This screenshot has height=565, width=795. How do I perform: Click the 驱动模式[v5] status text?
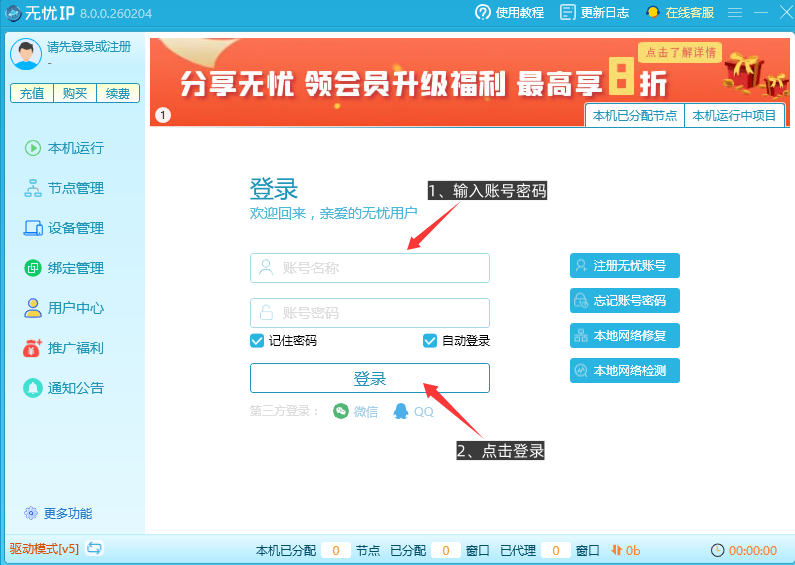[44, 549]
